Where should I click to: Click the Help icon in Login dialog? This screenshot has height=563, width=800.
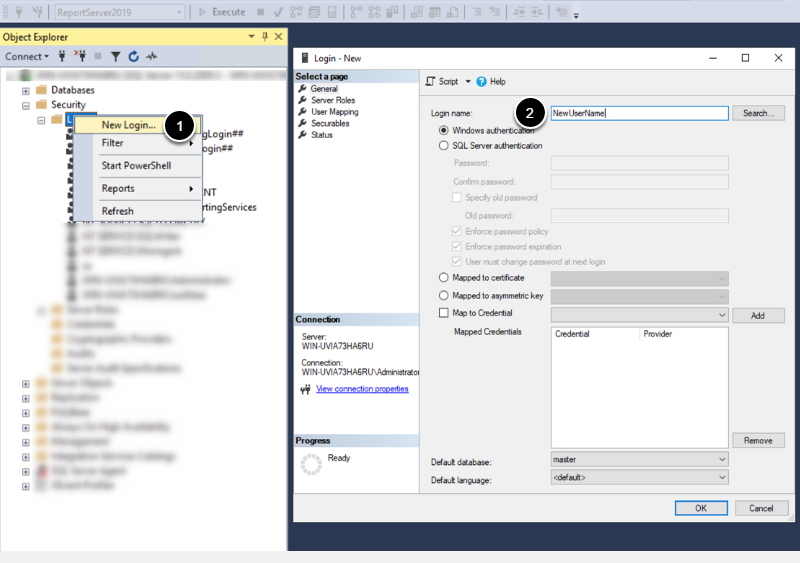click(481, 81)
